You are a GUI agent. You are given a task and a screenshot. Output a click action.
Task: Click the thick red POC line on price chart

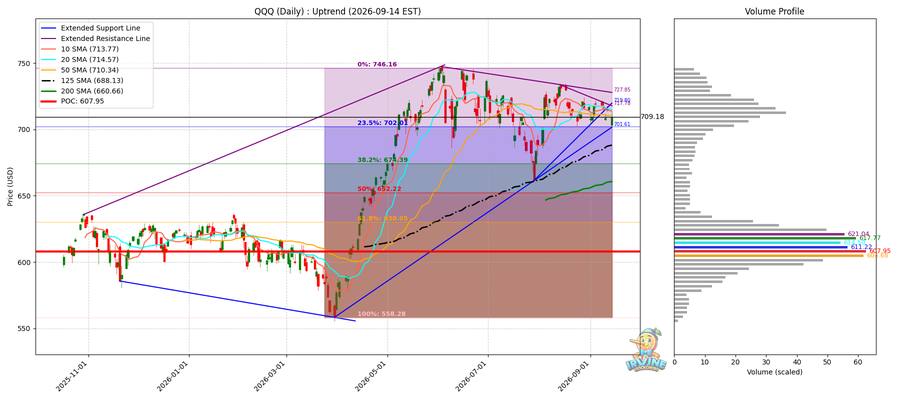(x=338, y=251)
